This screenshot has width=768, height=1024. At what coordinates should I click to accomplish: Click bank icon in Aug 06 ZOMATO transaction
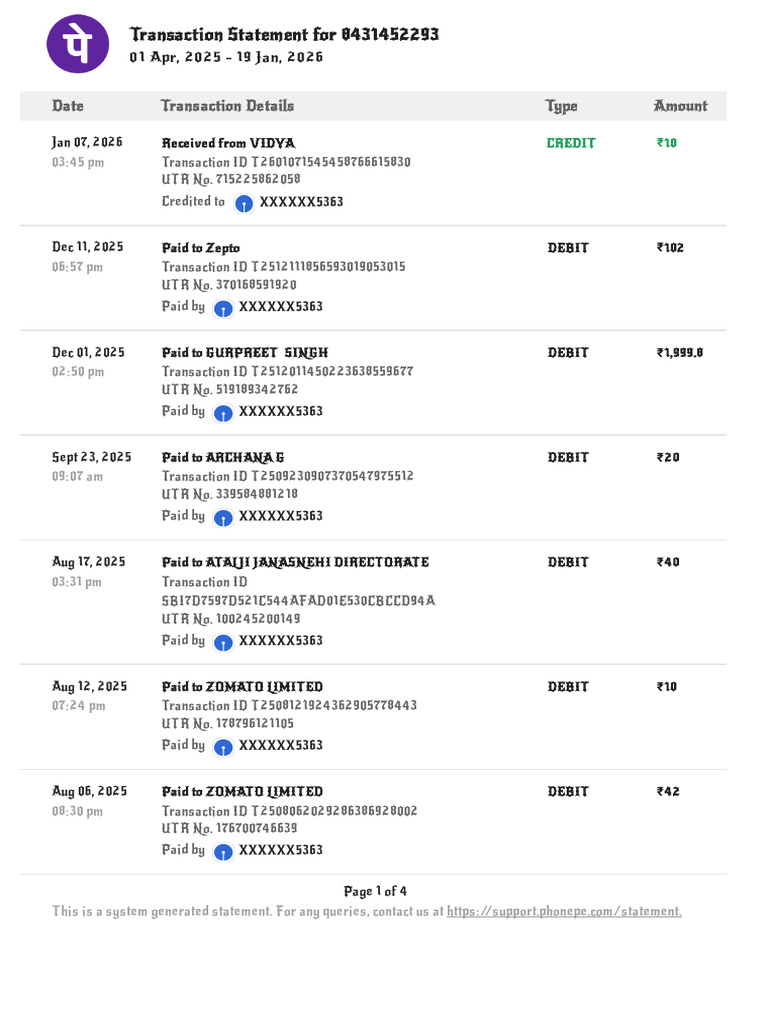click(x=224, y=852)
